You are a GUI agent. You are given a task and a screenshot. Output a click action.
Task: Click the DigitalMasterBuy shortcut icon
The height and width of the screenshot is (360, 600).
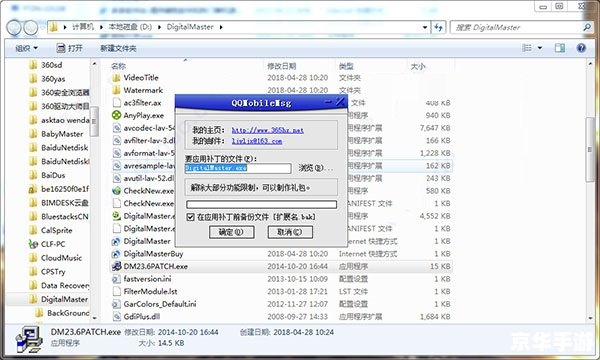(x=116, y=254)
